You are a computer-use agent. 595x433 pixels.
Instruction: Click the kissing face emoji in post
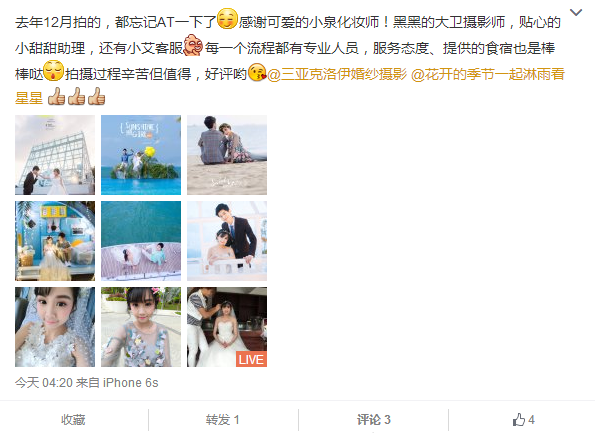257,72
